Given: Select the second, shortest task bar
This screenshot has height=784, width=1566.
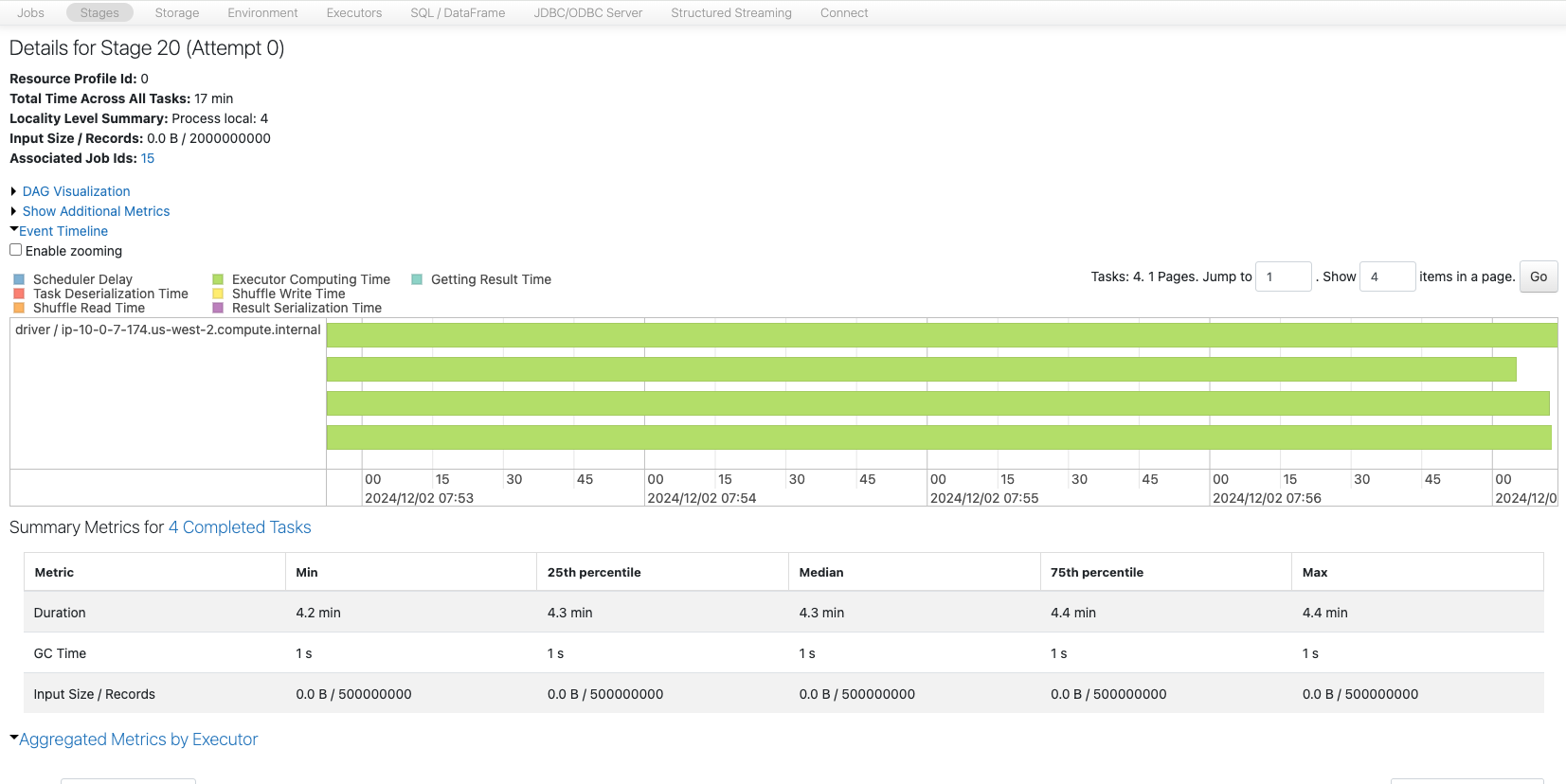Looking at the screenshot, I should click(x=922, y=369).
